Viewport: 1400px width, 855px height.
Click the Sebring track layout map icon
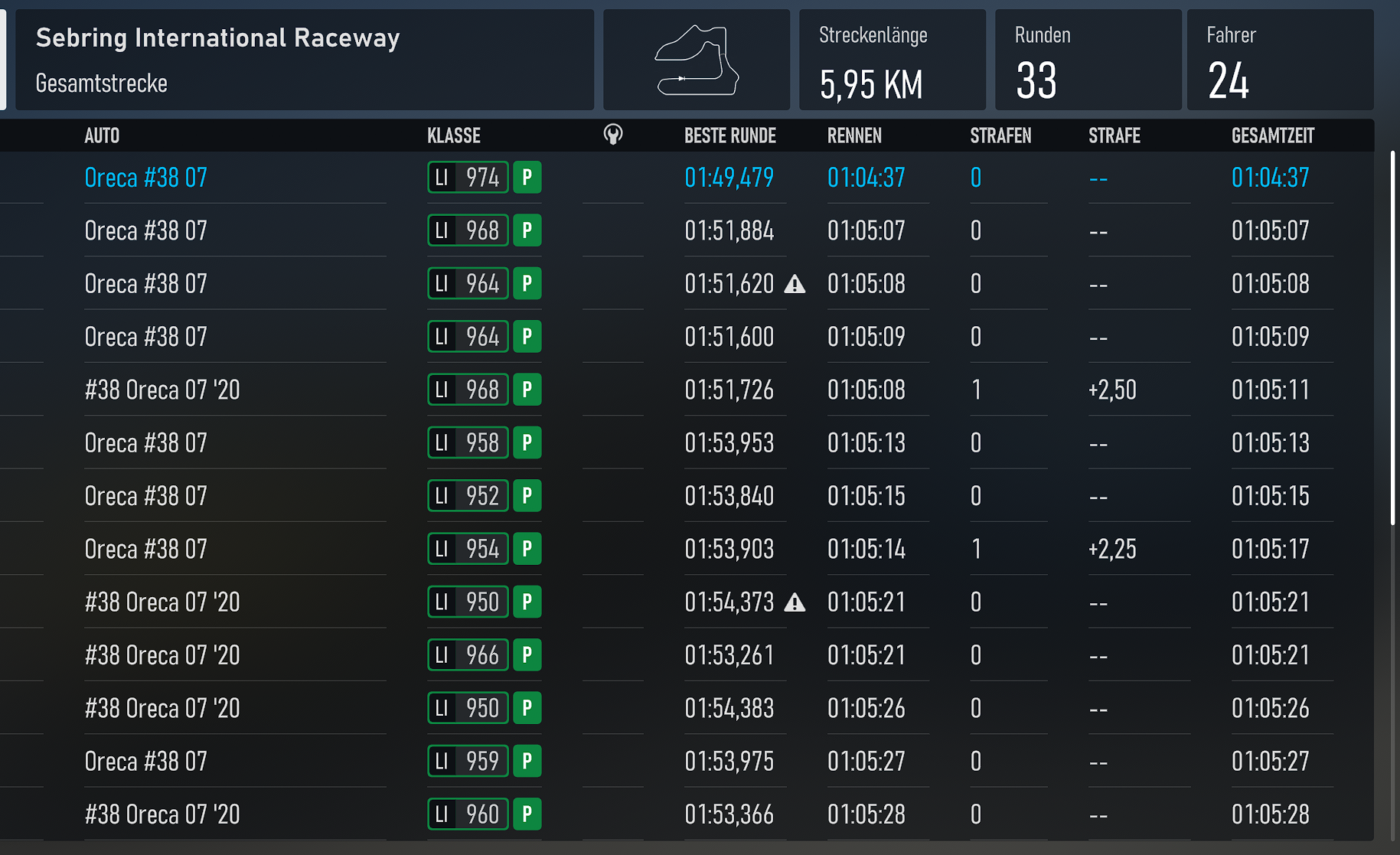(x=697, y=60)
